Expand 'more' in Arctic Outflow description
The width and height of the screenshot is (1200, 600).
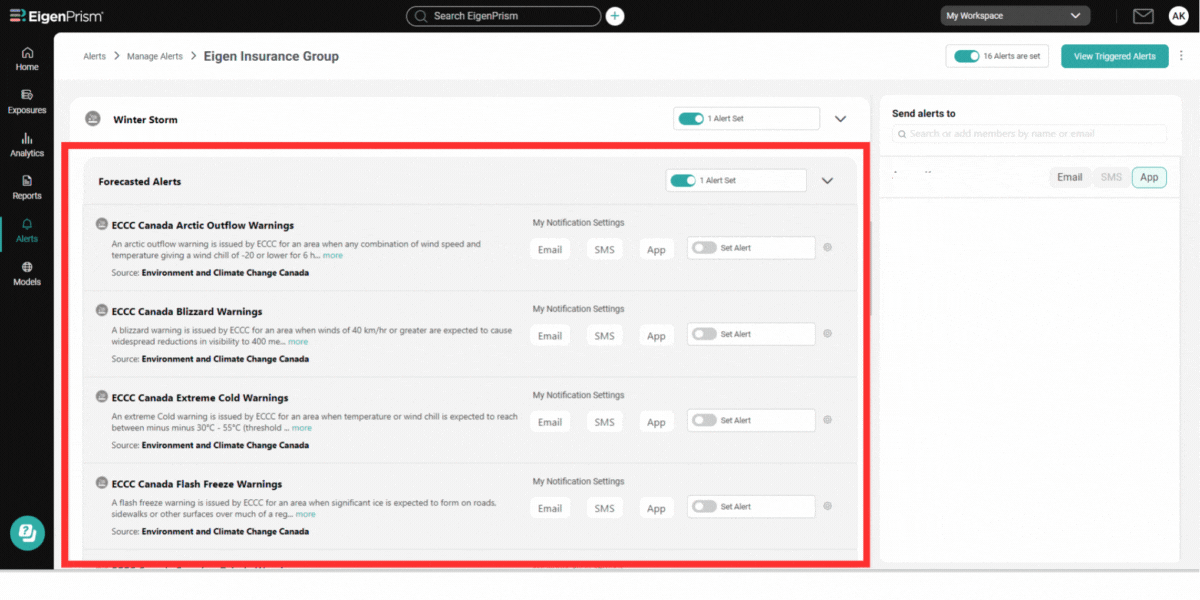(x=332, y=255)
